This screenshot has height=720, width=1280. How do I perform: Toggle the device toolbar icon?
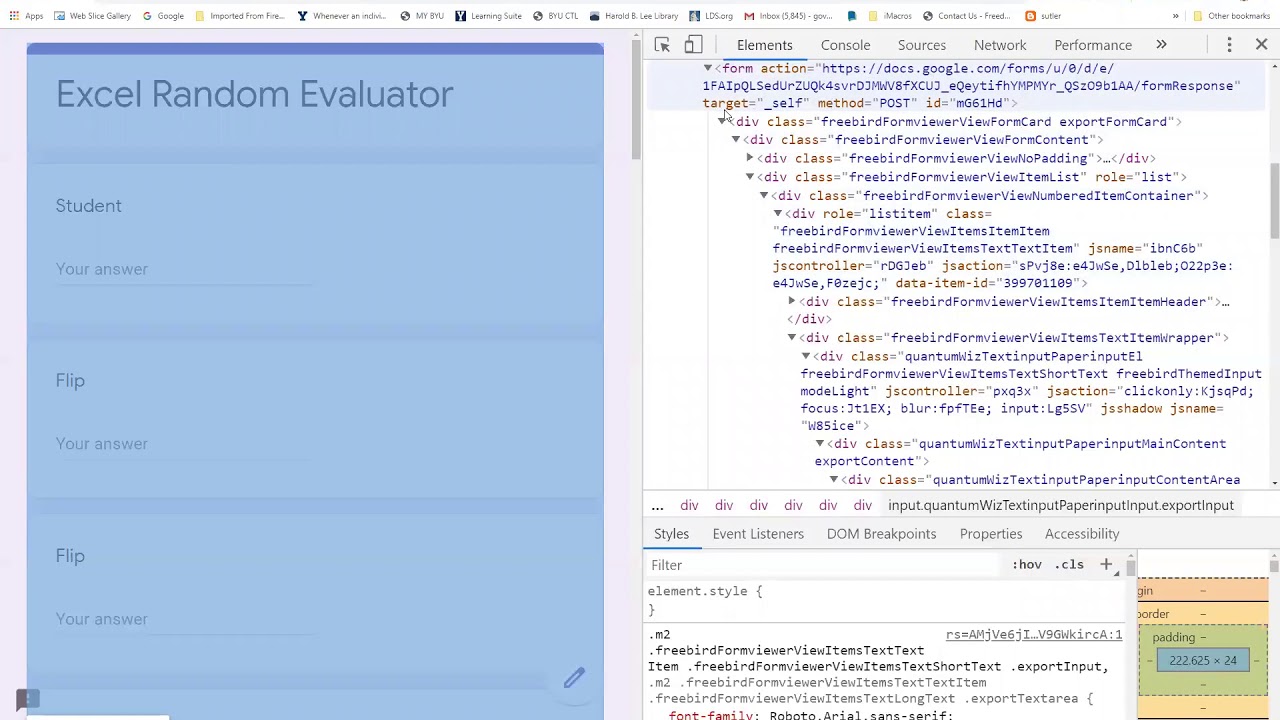693,45
